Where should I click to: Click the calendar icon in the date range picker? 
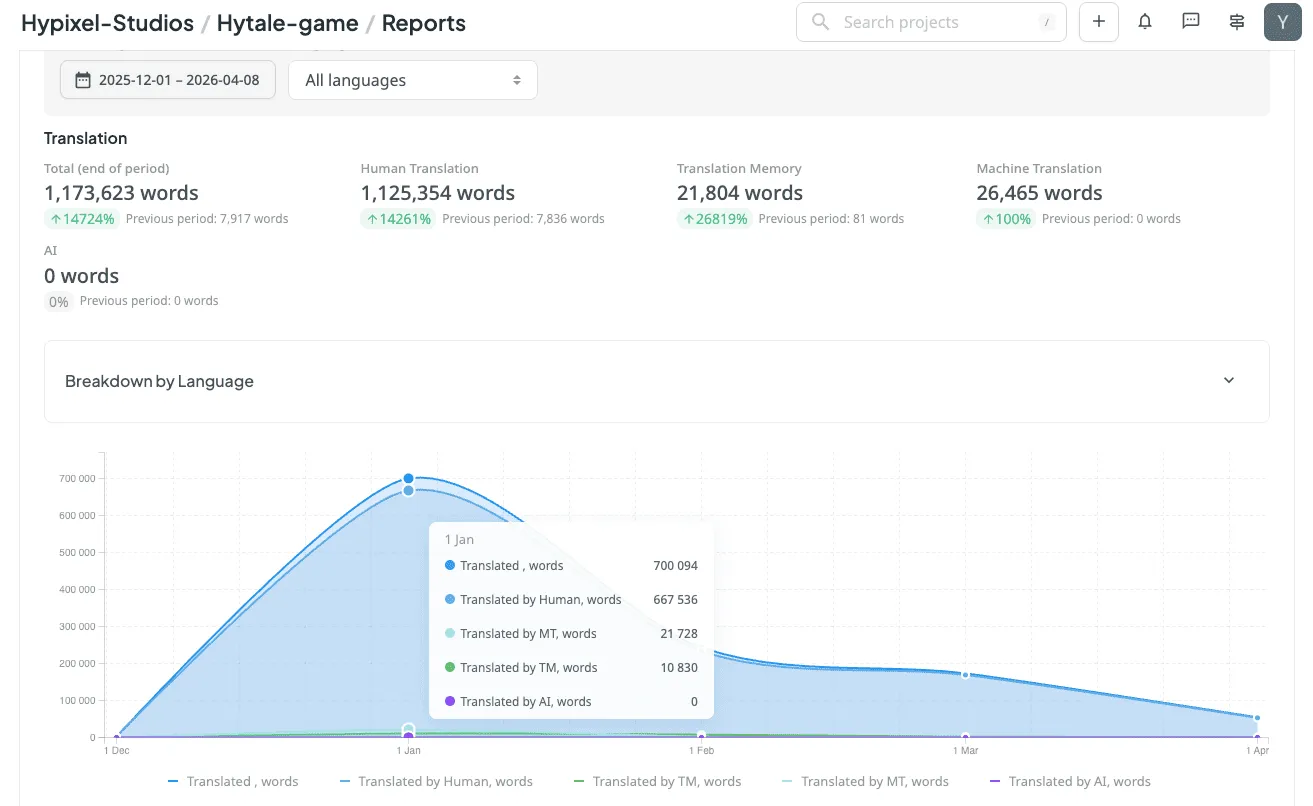click(82, 79)
